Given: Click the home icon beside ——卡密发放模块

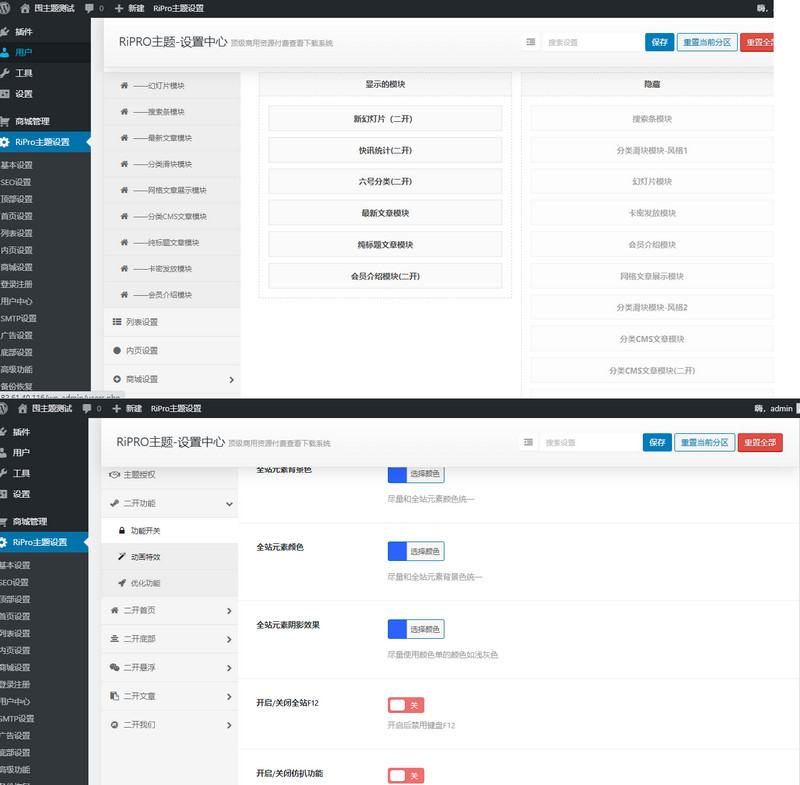Looking at the screenshot, I should pos(124,268).
